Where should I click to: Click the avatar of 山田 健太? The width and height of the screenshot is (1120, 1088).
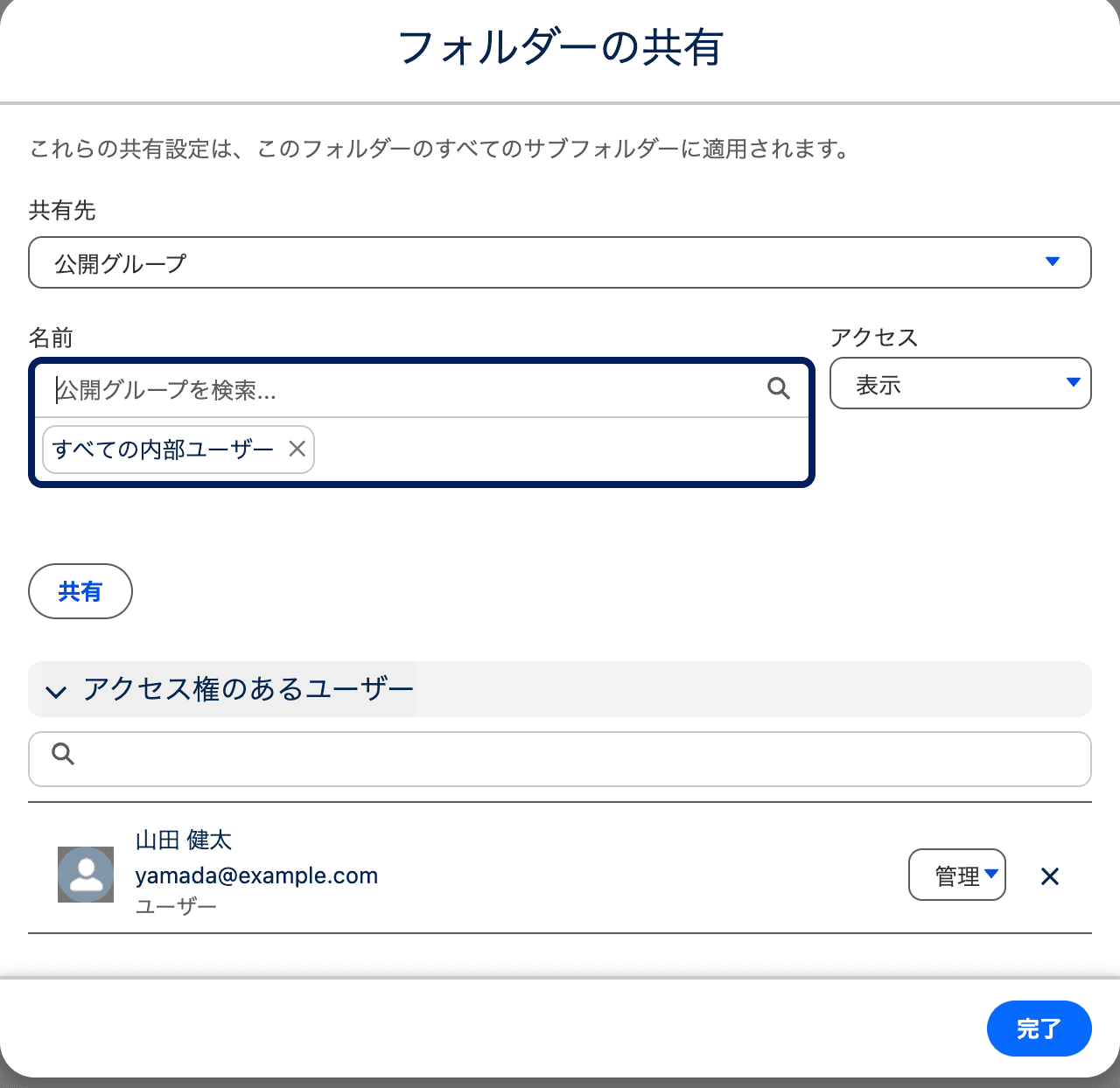point(86,875)
